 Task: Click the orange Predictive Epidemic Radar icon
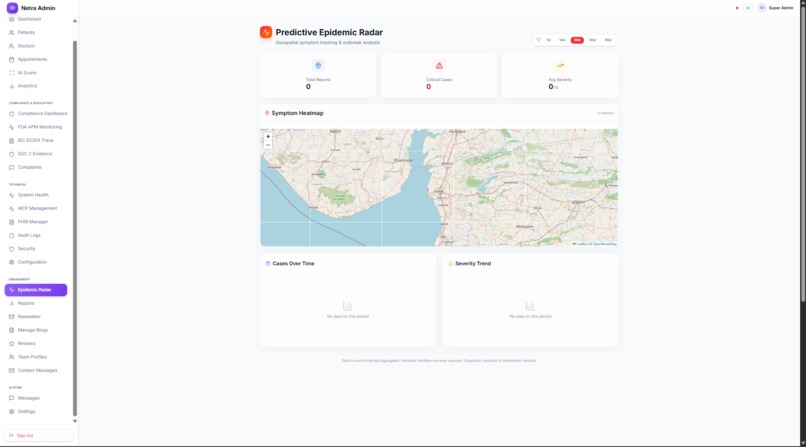coord(266,32)
